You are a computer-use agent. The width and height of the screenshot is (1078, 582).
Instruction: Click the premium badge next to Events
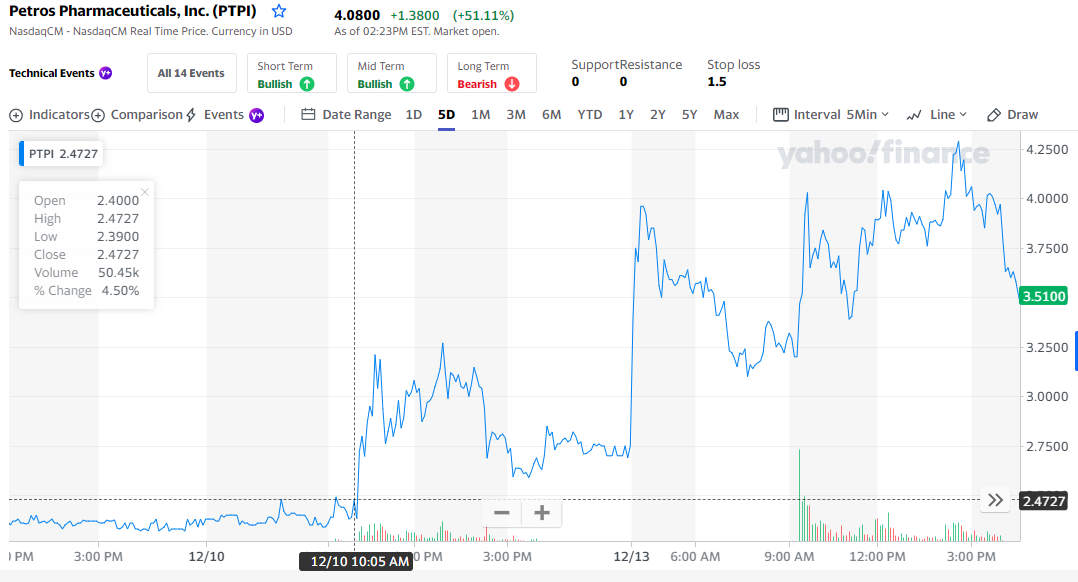click(x=256, y=115)
